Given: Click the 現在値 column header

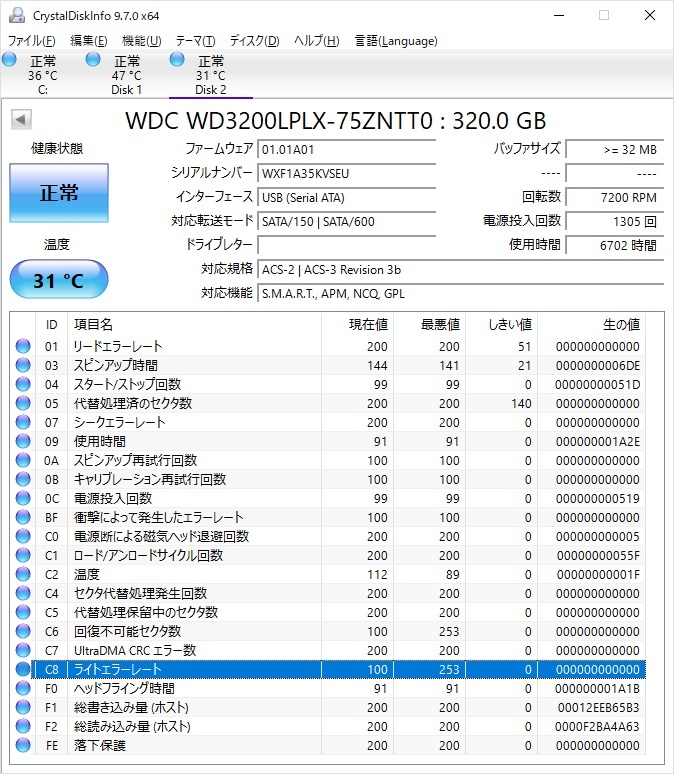Looking at the screenshot, I should [357, 324].
